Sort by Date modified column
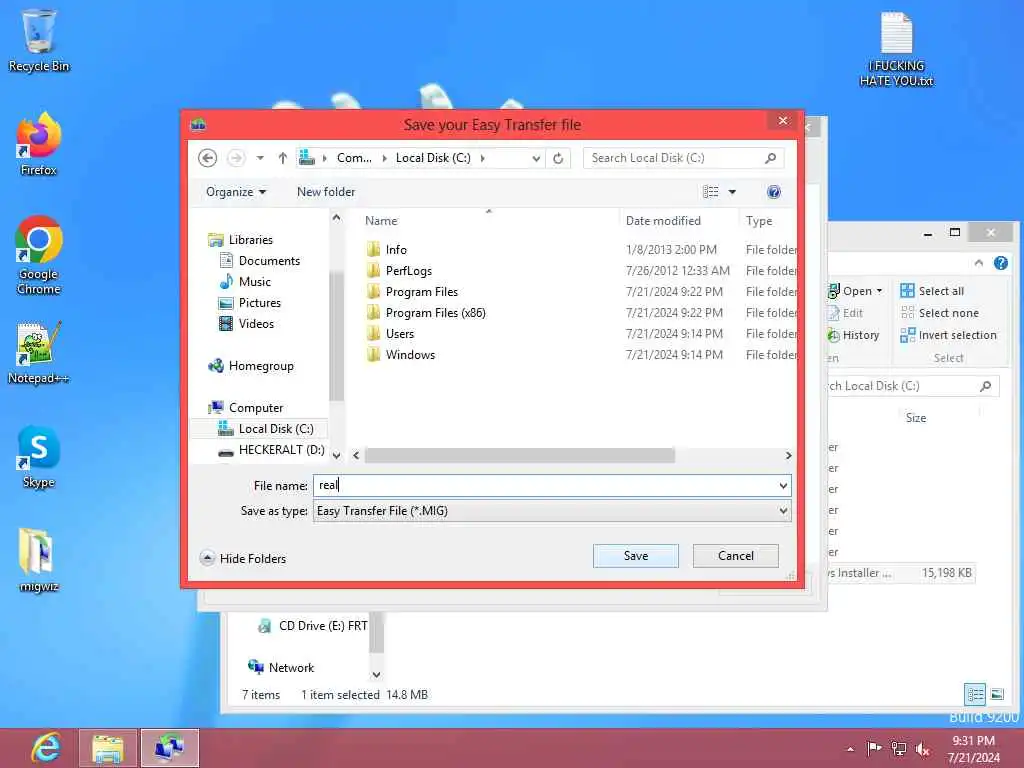 pyautogui.click(x=678, y=221)
